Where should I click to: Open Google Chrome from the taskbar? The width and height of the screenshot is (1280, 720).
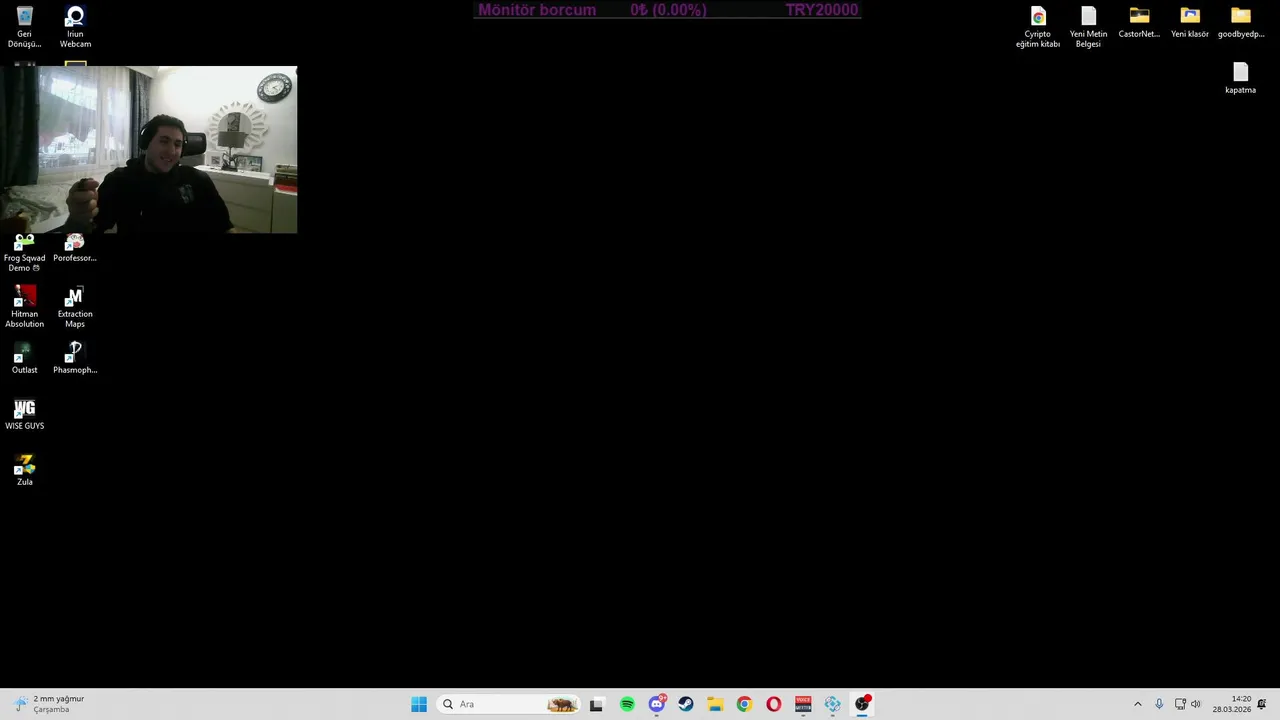click(x=744, y=704)
